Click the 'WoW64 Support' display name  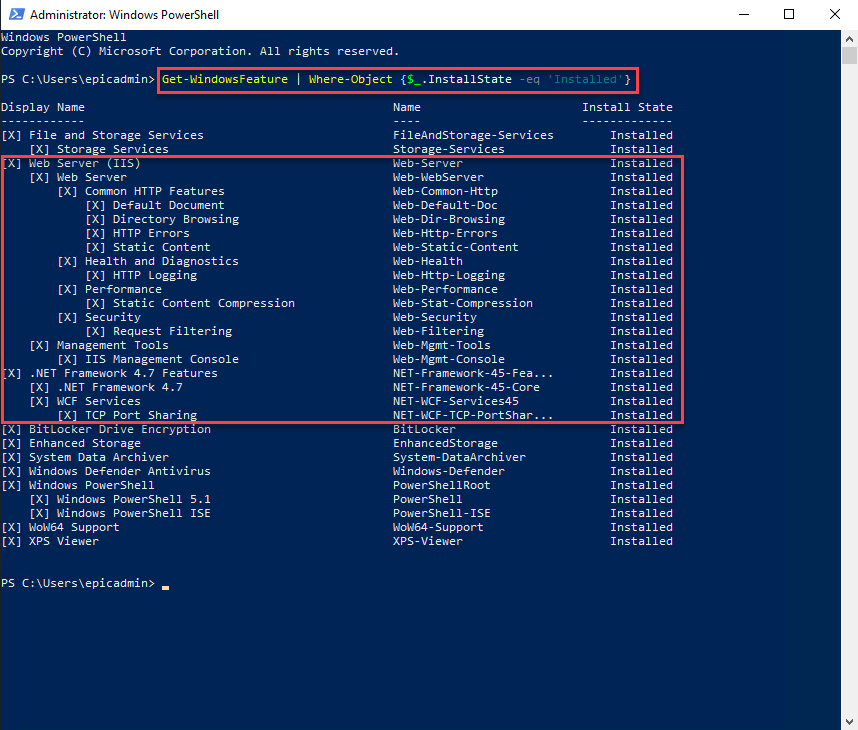point(74,527)
